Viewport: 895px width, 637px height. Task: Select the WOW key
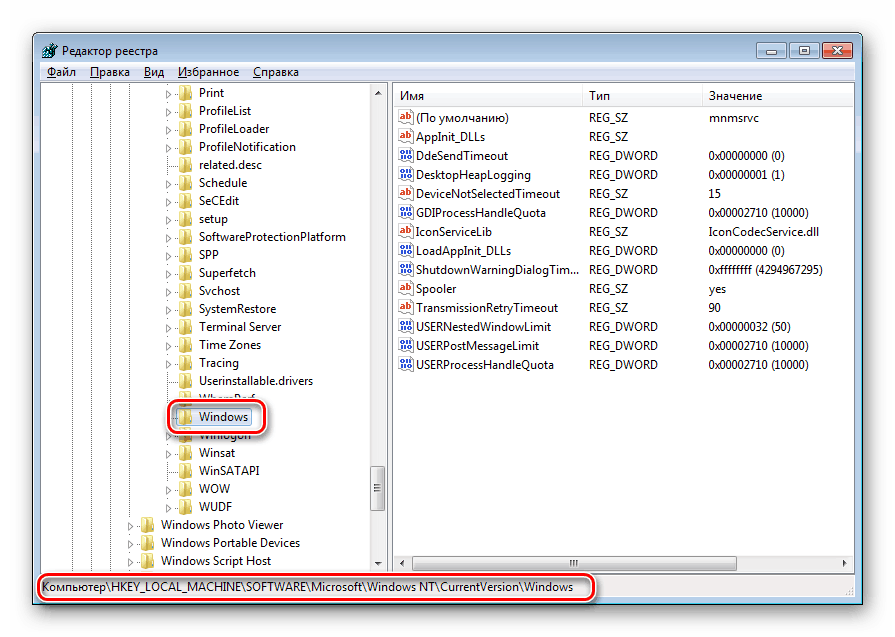pos(214,489)
